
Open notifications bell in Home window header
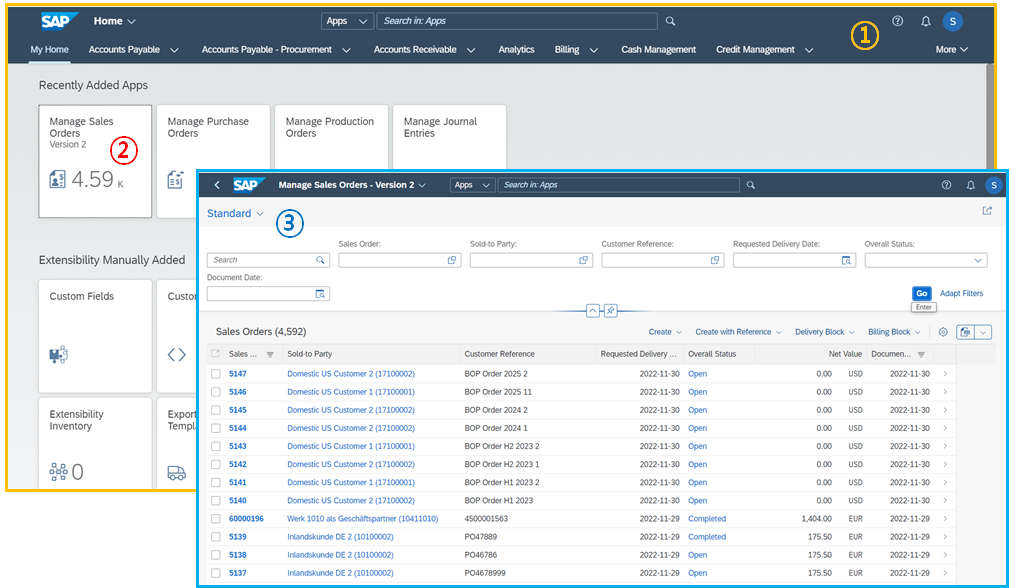click(926, 21)
